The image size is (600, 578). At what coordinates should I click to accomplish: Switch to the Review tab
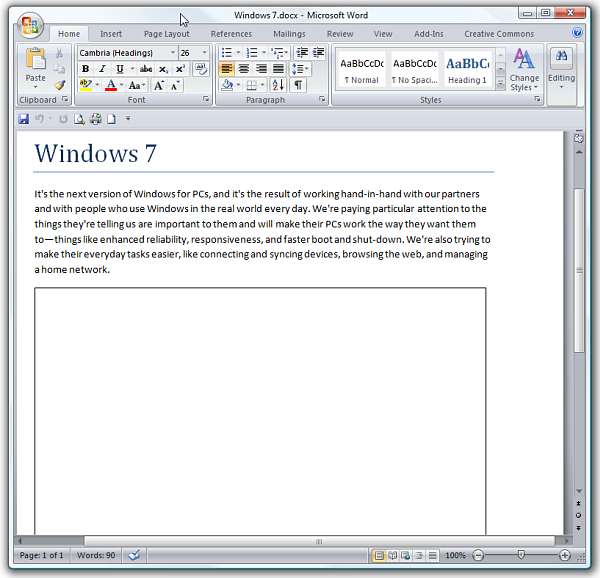click(x=340, y=34)
